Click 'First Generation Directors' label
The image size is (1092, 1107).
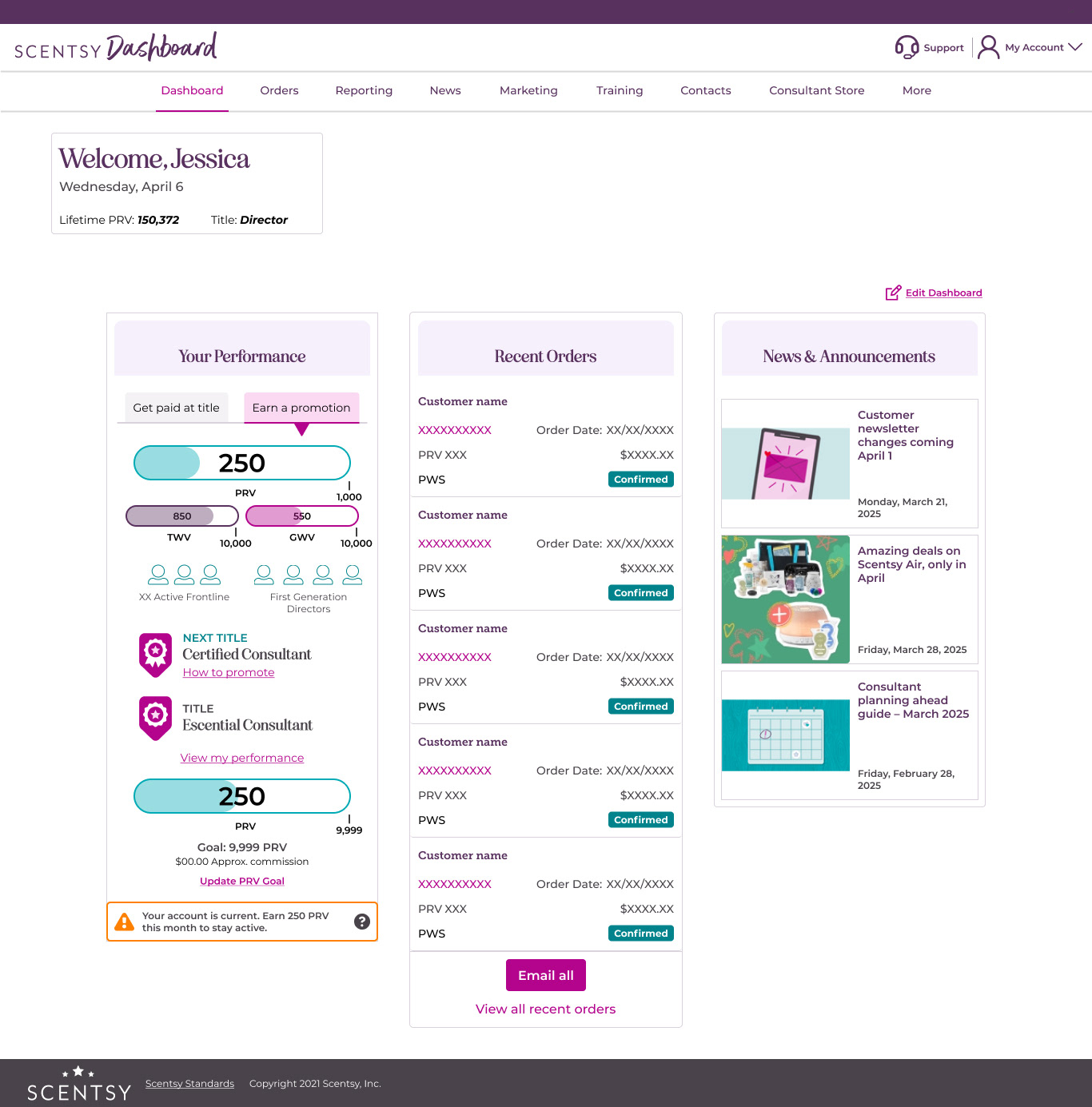tap(309, 603)
